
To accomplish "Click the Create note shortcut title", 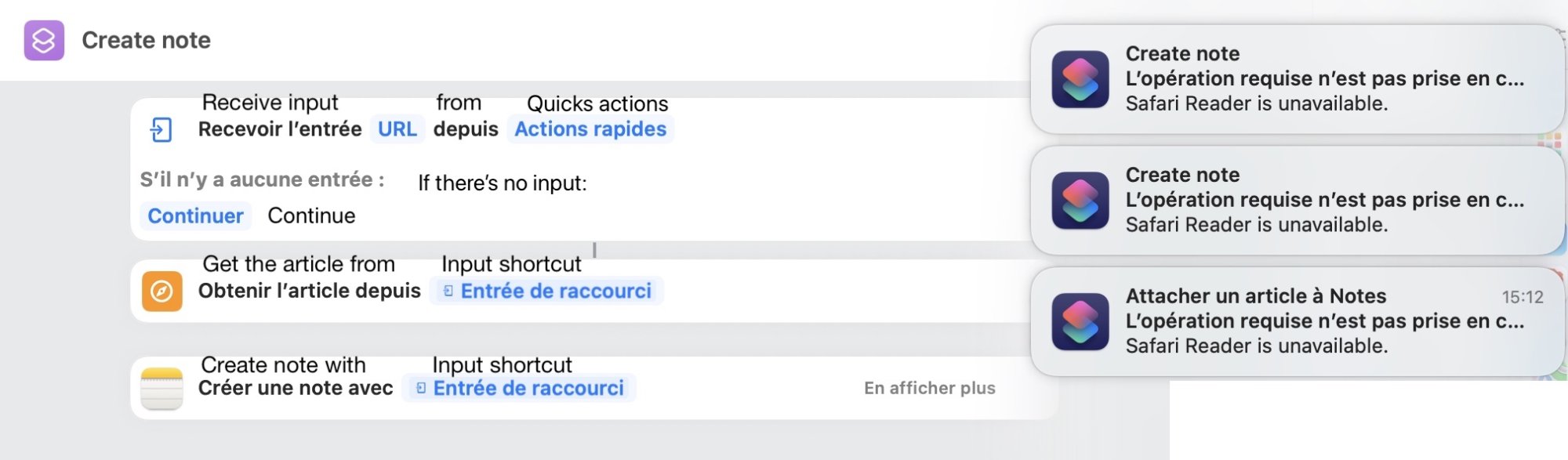I will [147, 40].
